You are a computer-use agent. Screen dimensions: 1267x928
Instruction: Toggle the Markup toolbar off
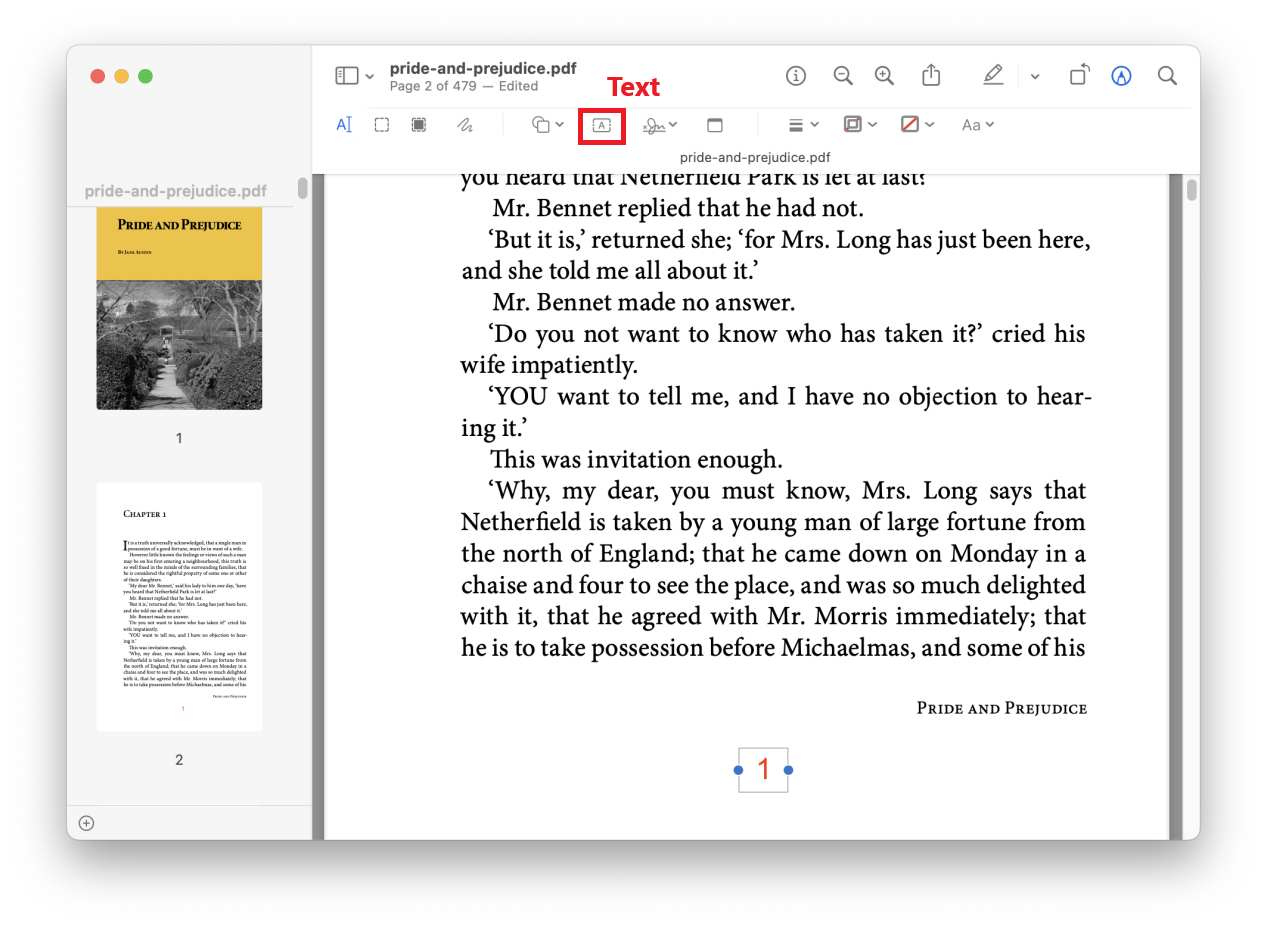pos(993,75)
